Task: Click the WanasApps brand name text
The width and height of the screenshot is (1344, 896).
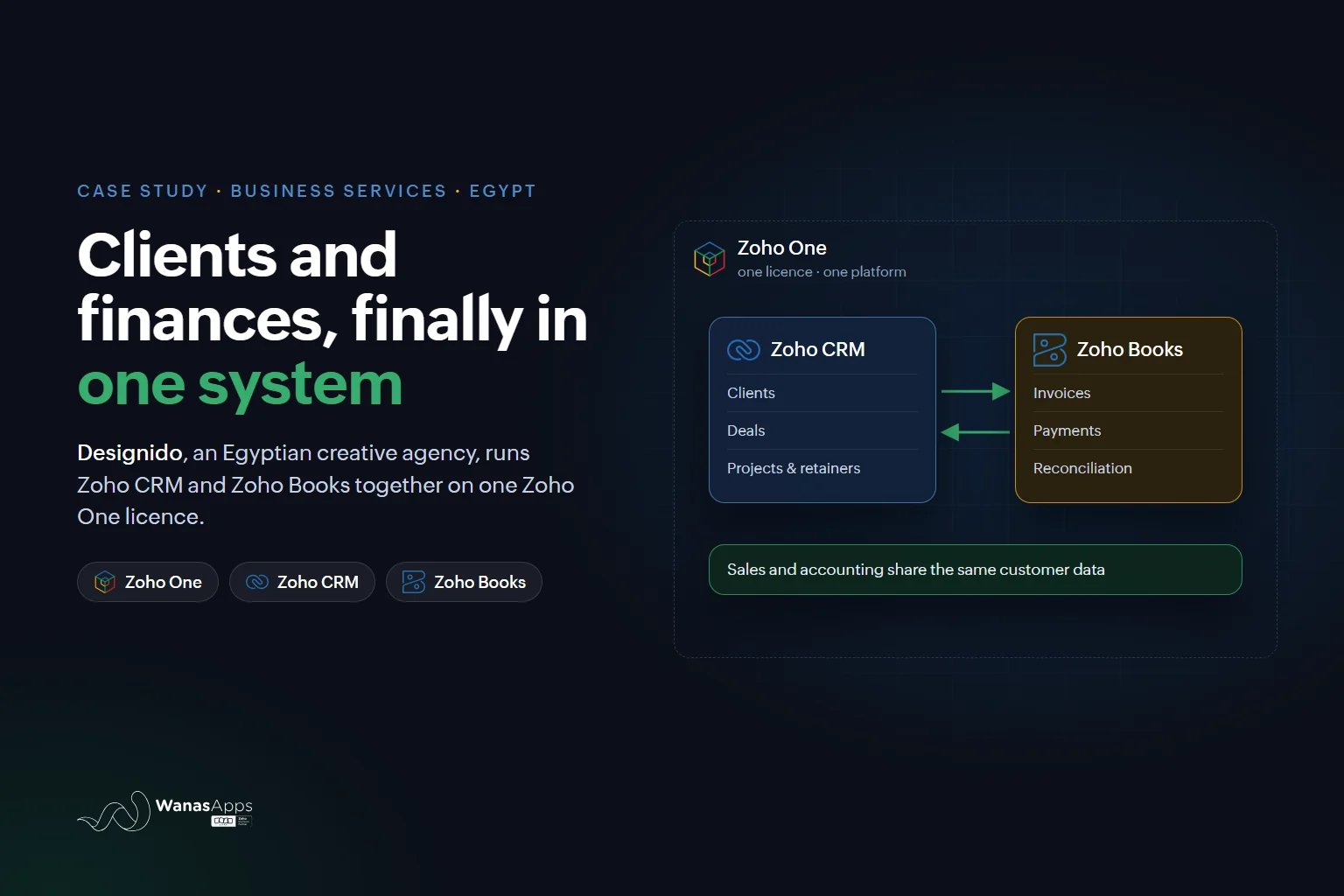Action: 204,806
